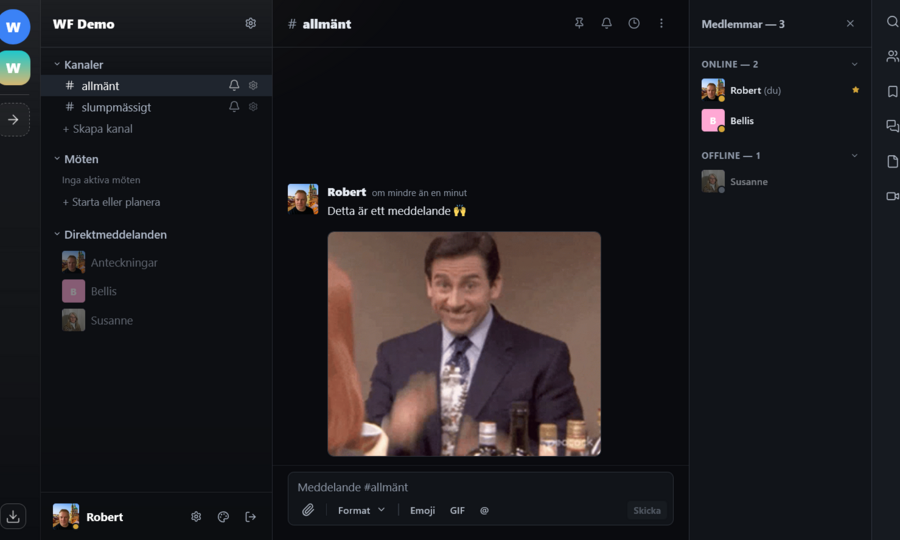Click Robert's profile in bottom bar
900x540 pixels.
pos(88,516)
